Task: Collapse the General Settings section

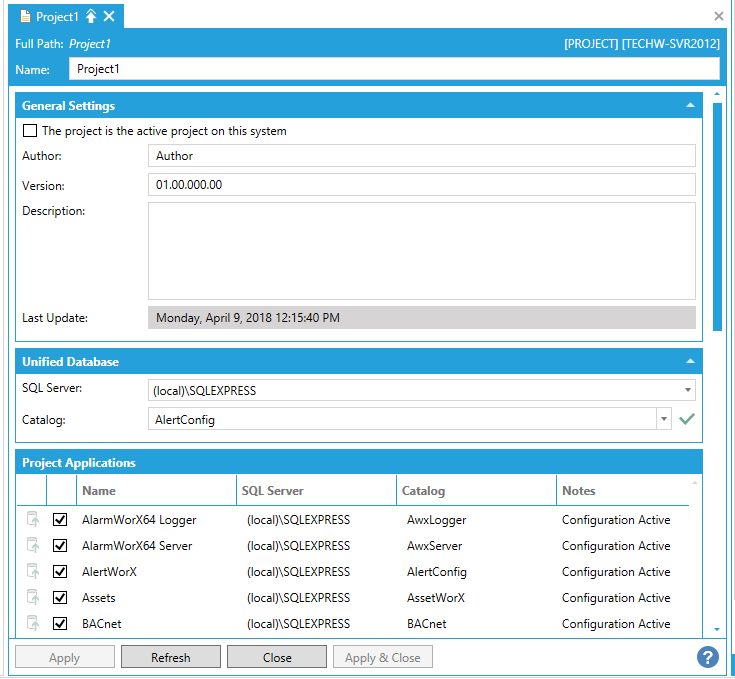Action: [x=690, y=106]
